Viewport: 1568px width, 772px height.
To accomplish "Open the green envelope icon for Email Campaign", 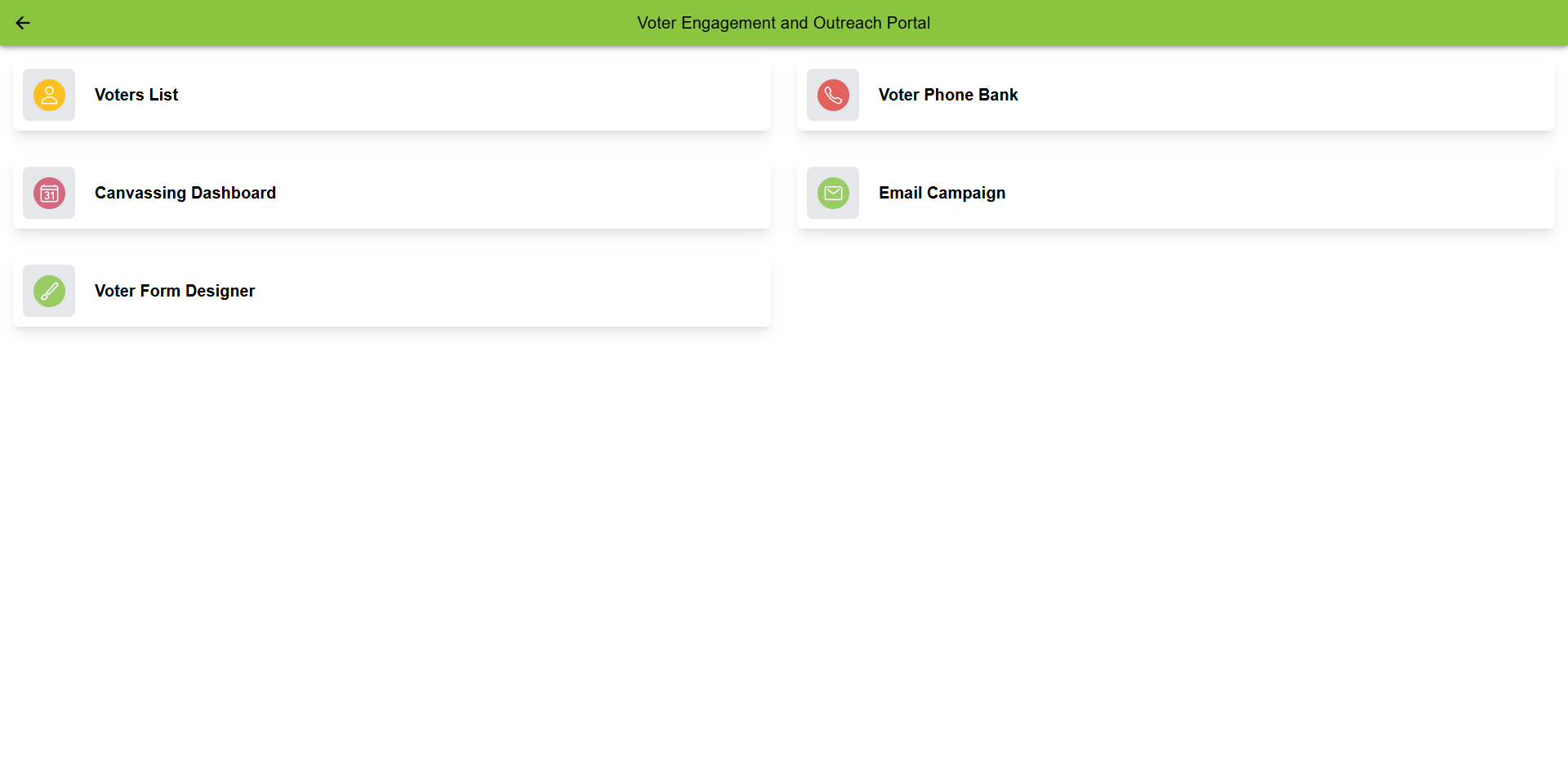I will point(833,193).
